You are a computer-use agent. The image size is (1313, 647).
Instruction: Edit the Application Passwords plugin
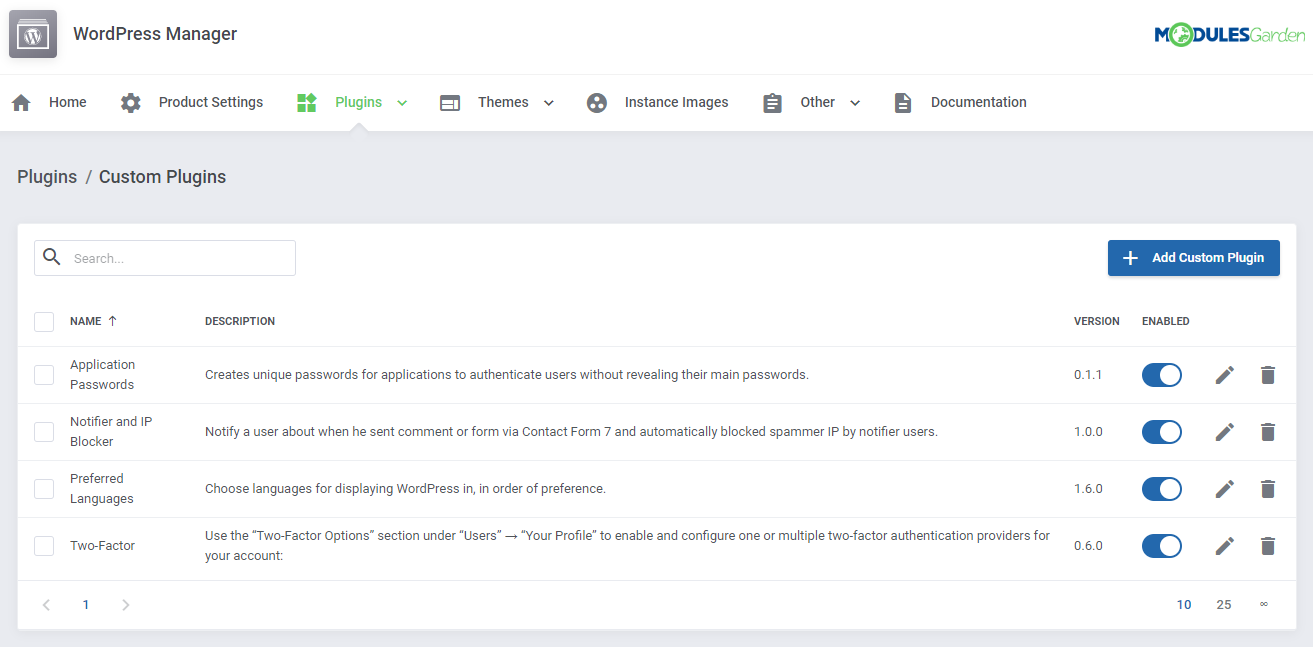click(1225, 375)
